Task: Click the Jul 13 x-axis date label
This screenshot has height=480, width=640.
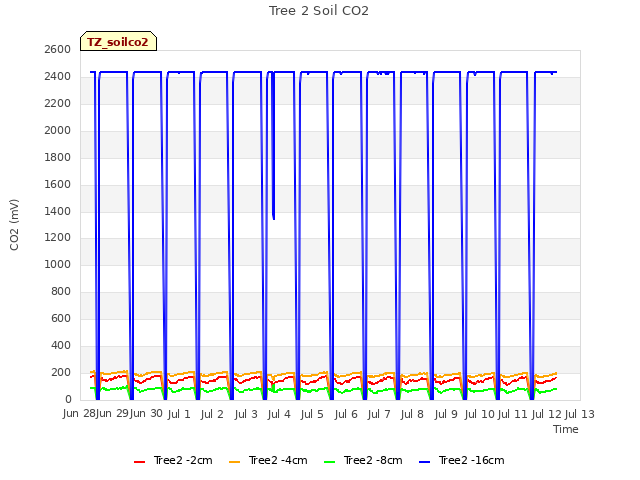Action: click(580, 414)
